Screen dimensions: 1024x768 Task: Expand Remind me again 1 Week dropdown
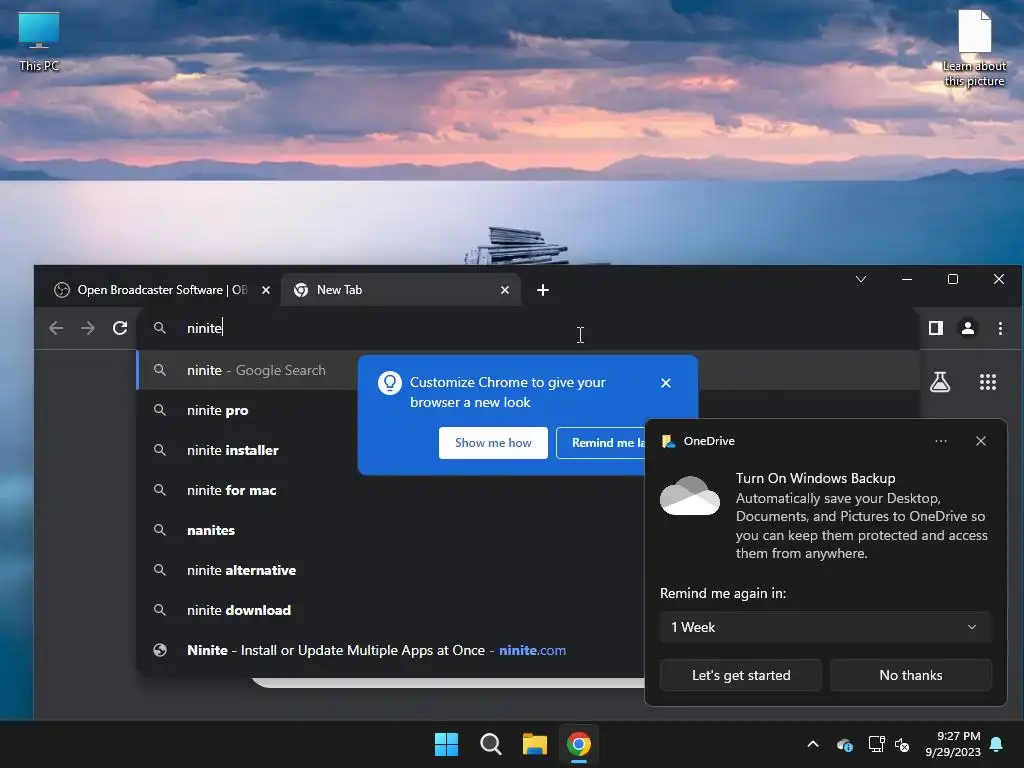825,627
